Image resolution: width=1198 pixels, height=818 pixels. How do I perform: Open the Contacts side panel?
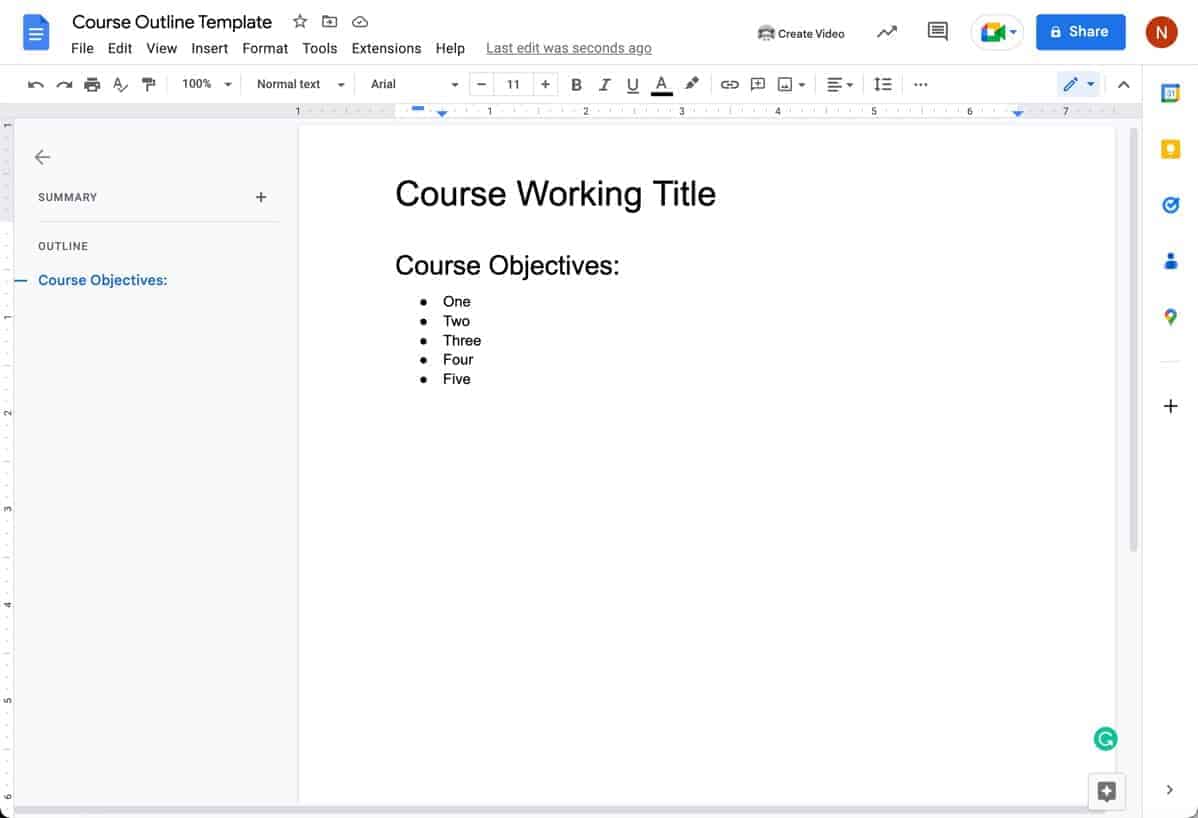[1170, 261]
